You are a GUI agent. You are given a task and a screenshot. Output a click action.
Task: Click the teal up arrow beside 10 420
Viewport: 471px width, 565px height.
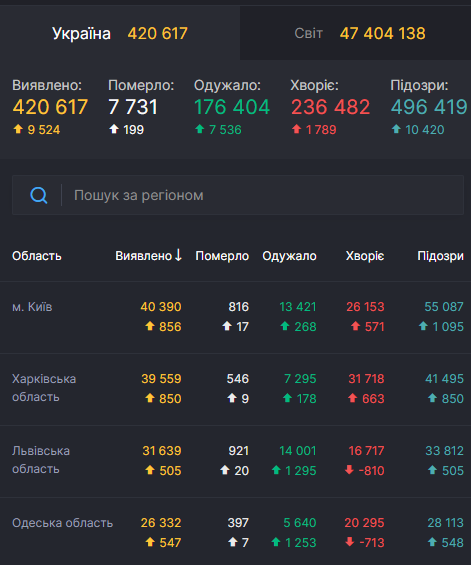click(396, 129)
